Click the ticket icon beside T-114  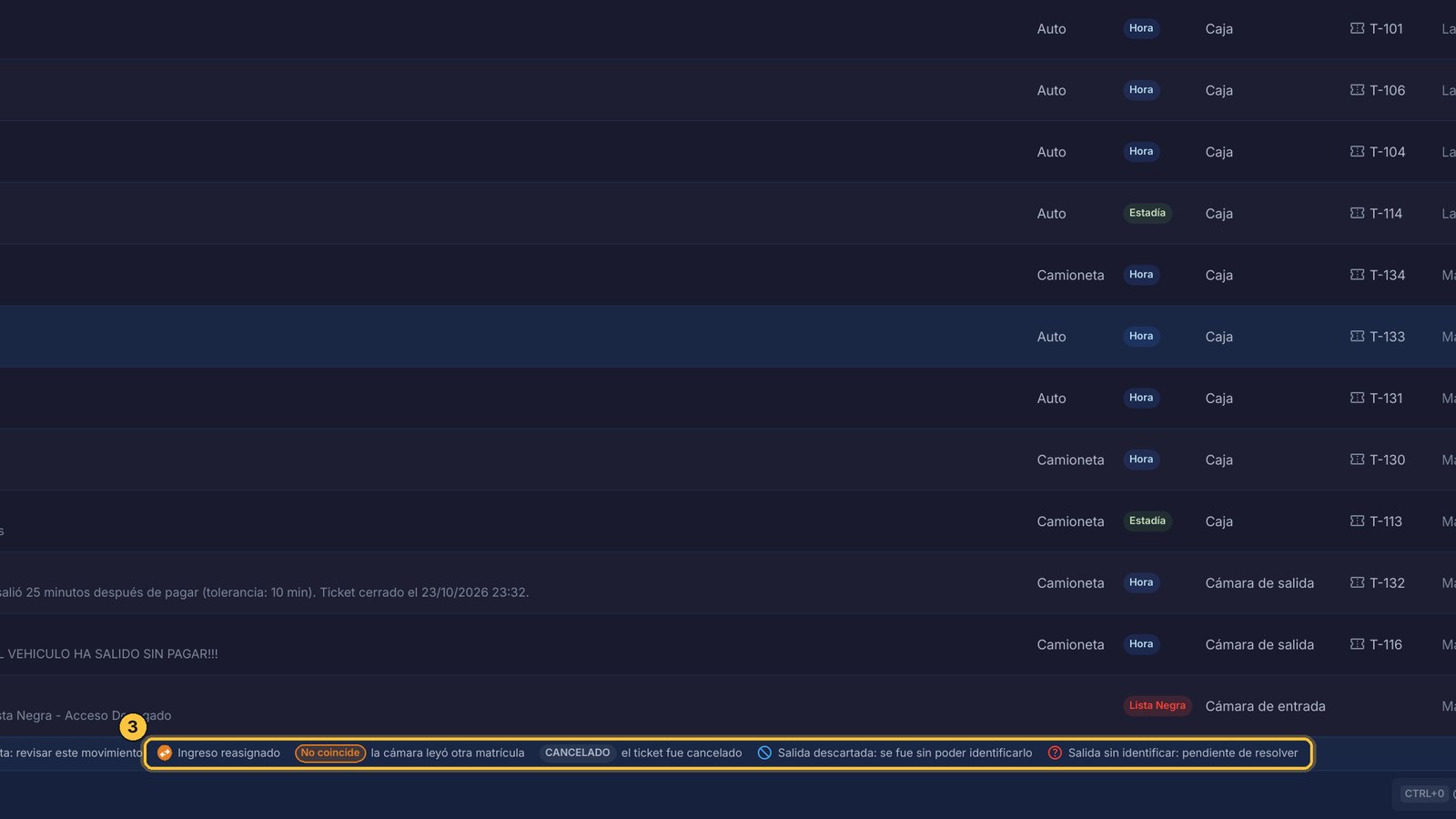pos(1357,213)
